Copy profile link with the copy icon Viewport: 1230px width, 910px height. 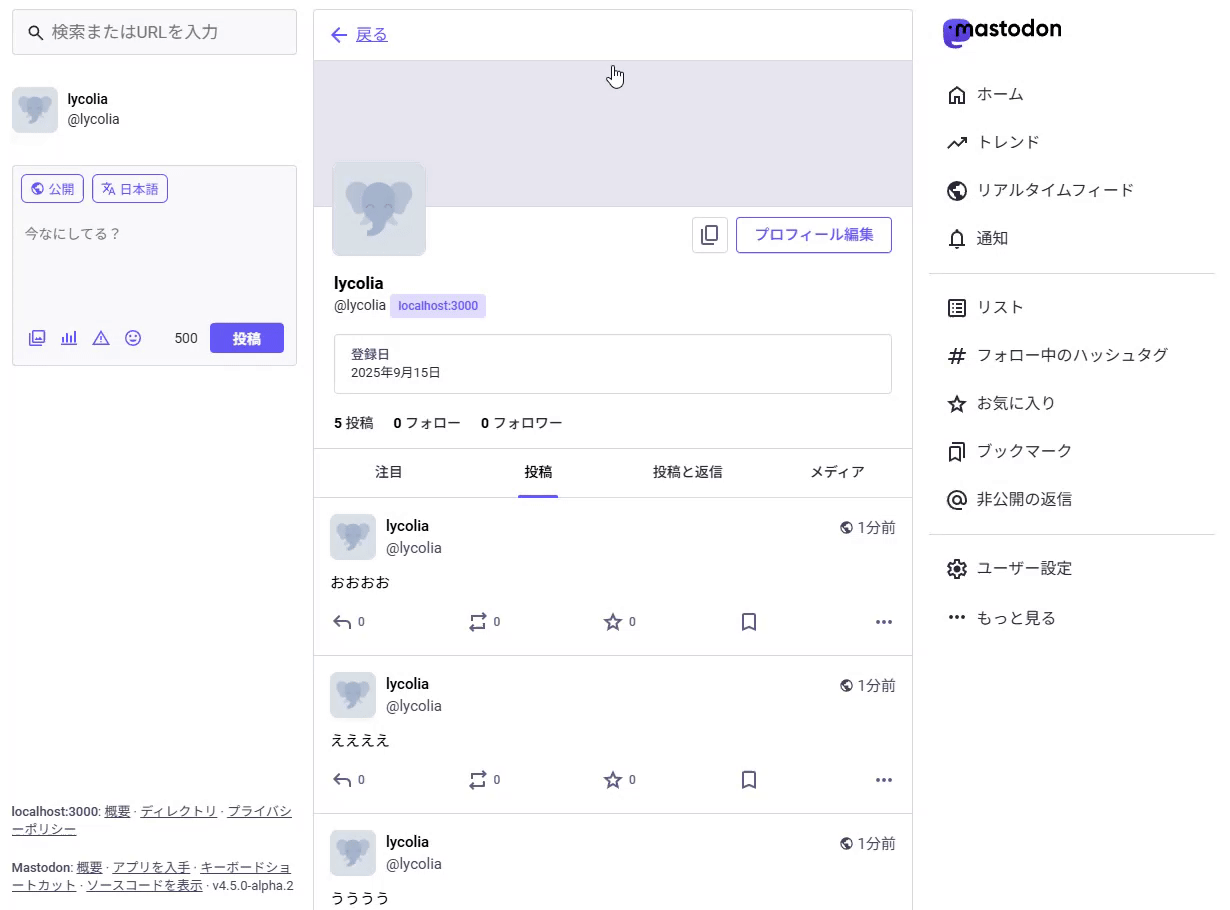[x=709, y=235]
